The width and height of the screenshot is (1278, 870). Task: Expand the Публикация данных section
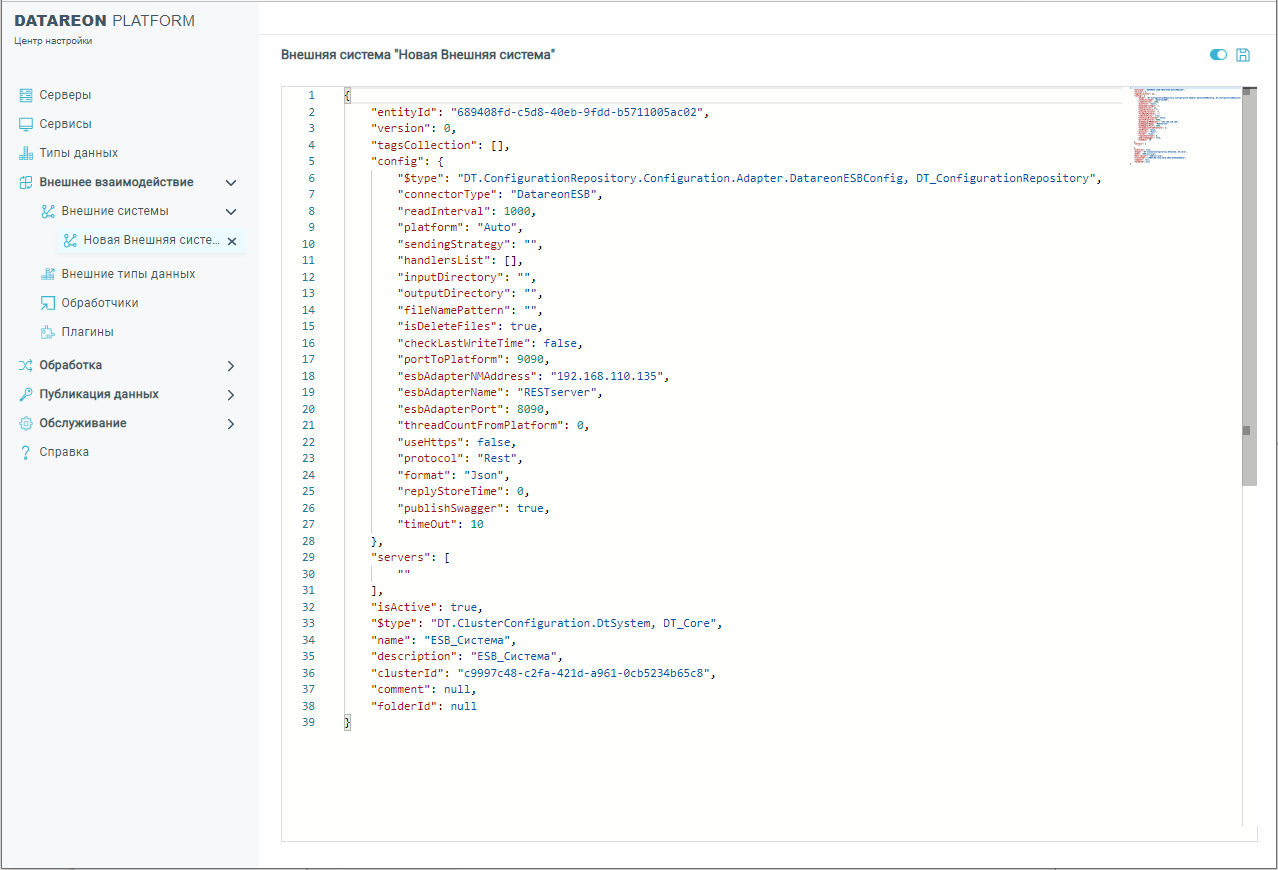tap(231, 395)
